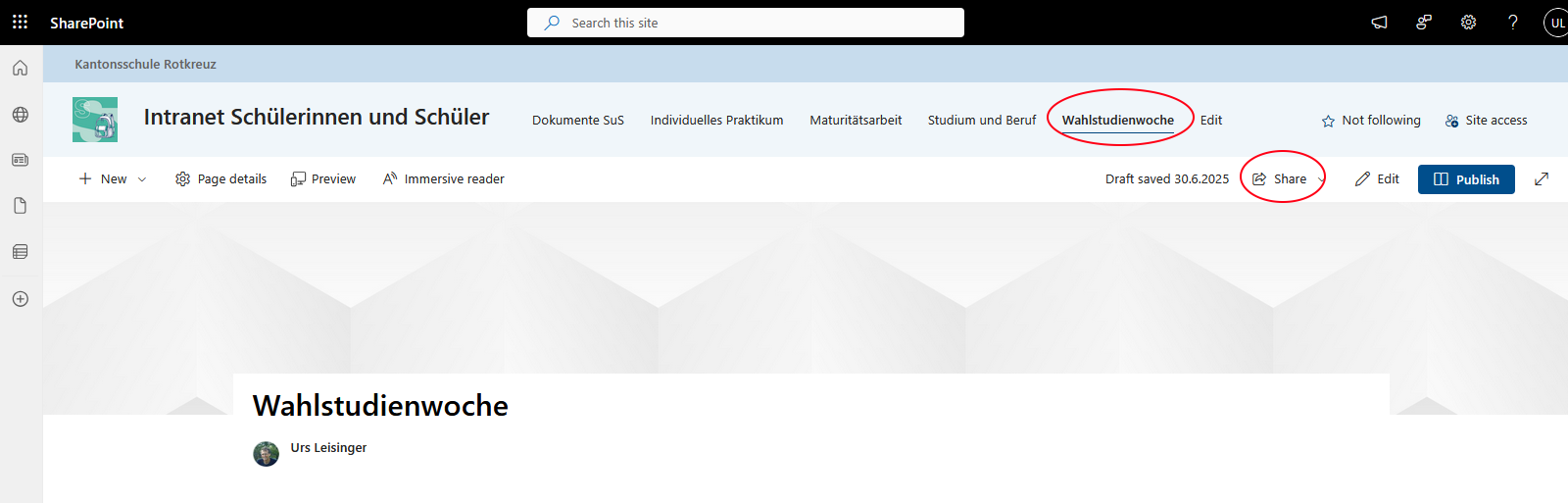1568x503 pixels.
Task: Open Page details
Action: point(220,179)
